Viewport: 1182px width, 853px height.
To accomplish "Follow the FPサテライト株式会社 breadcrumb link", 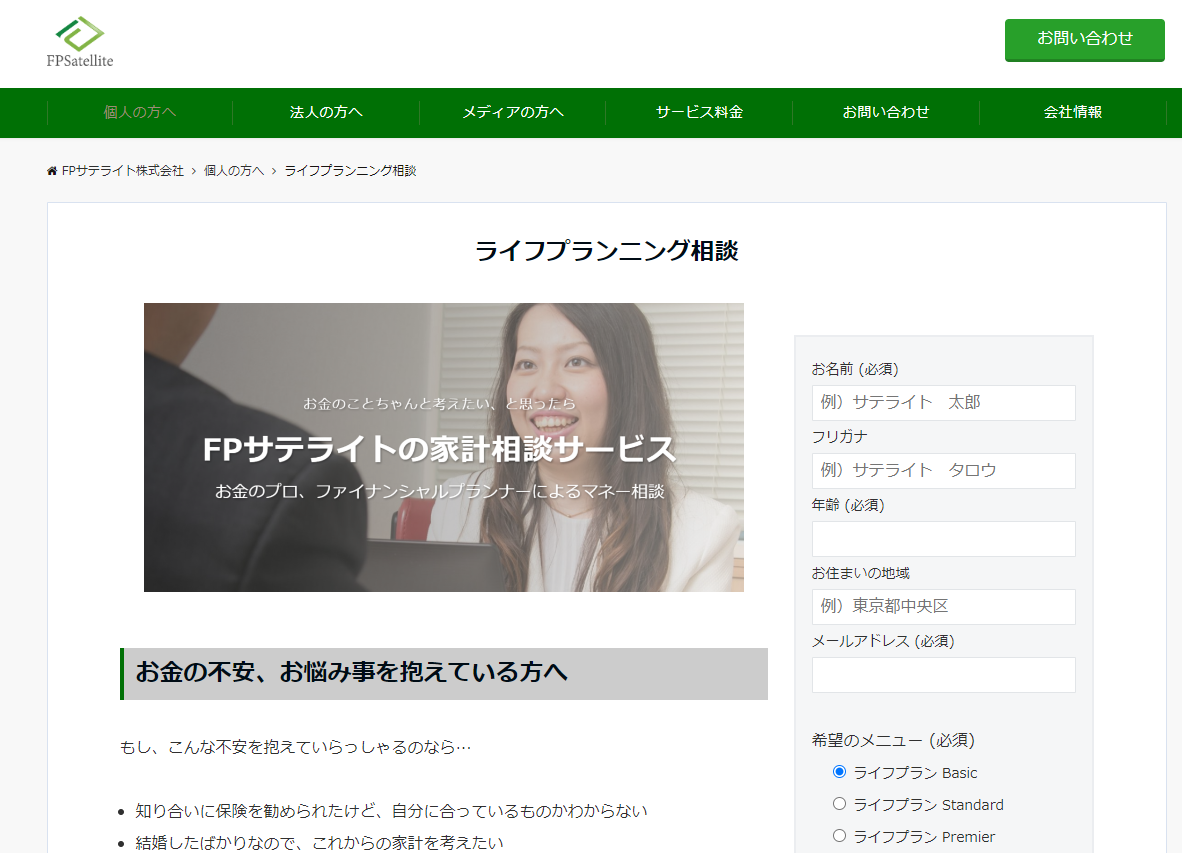I will (123, 171).
